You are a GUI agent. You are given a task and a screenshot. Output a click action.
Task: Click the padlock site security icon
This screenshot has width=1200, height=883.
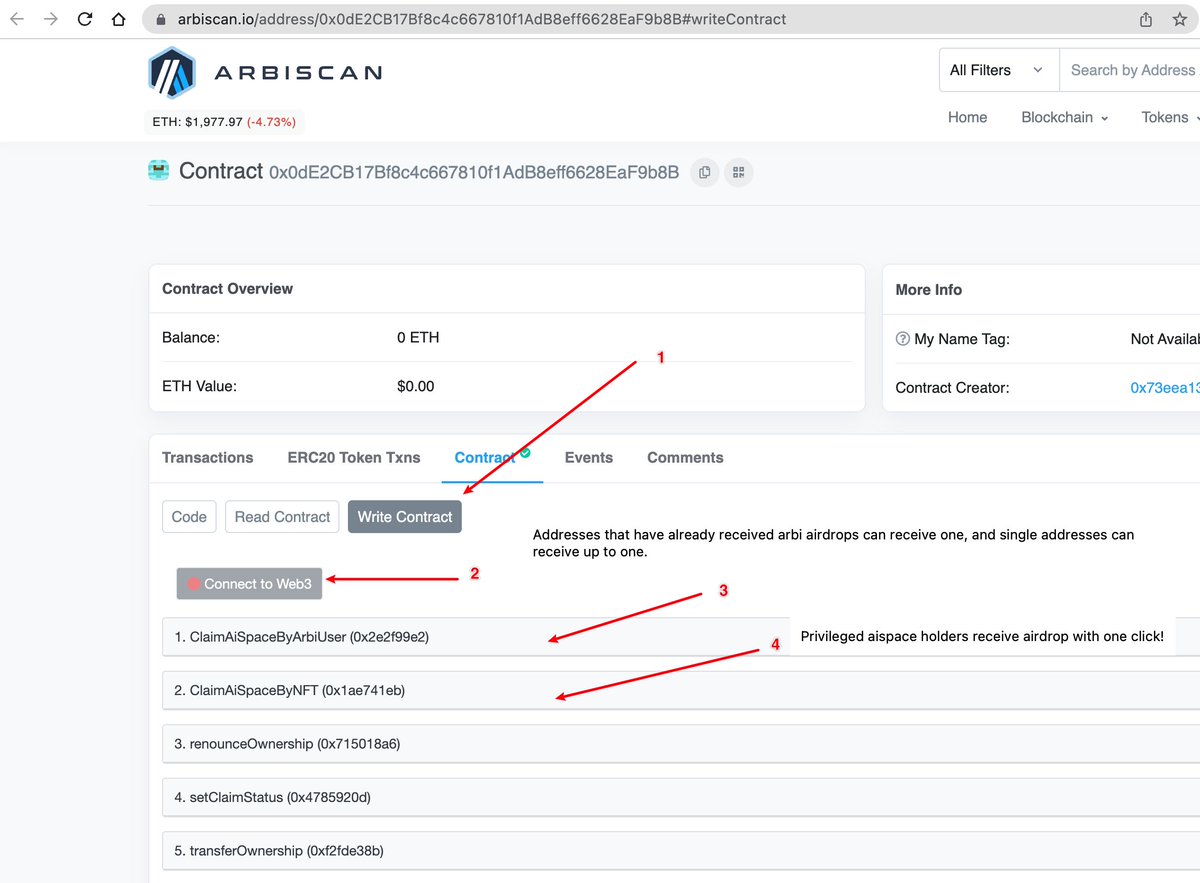[x=160, y=19]
